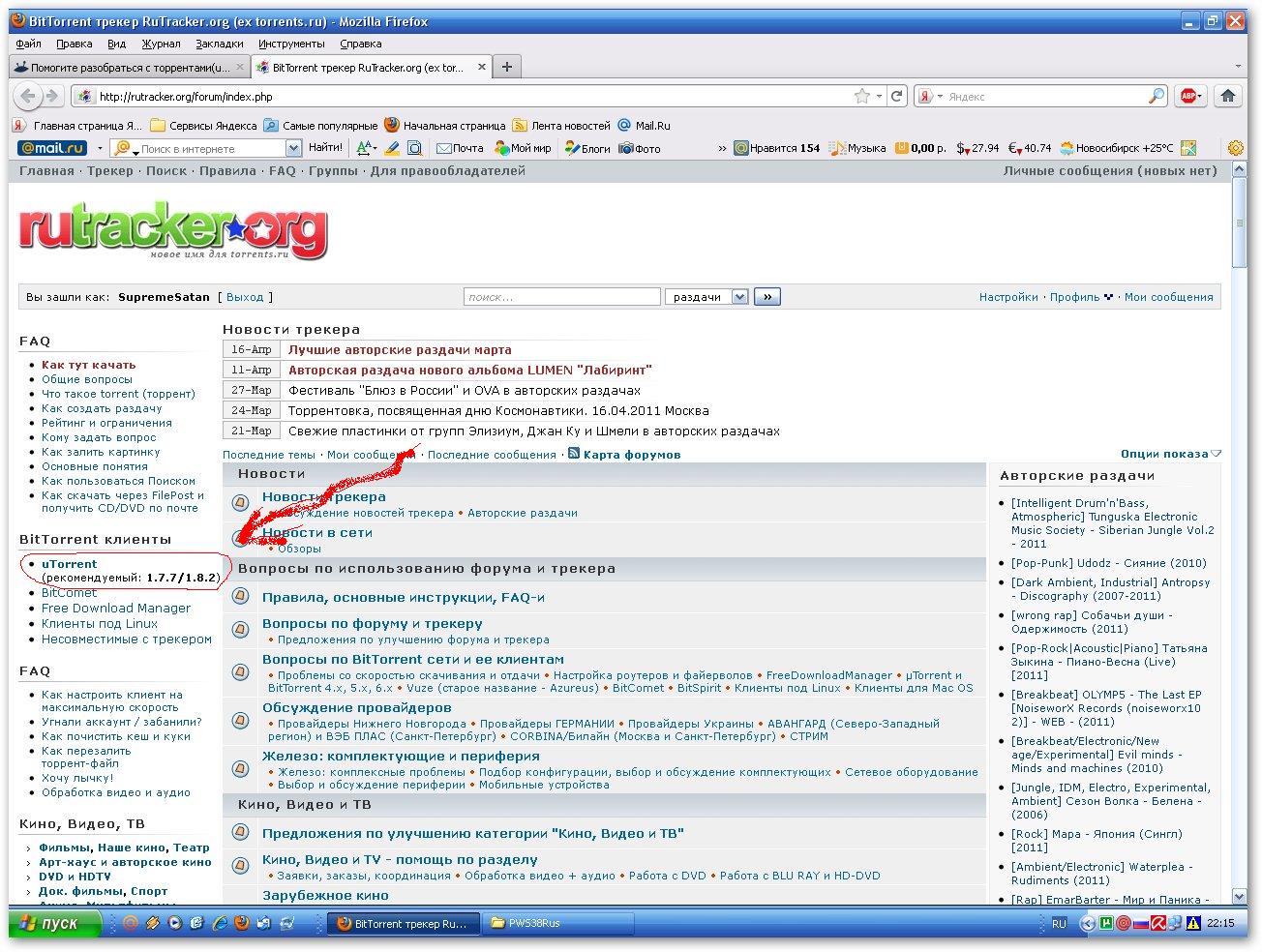Image resolution: width=1262 pixels, height=952 pixels.
Task: Open a new tab with plus button
Action: [507, 67]
